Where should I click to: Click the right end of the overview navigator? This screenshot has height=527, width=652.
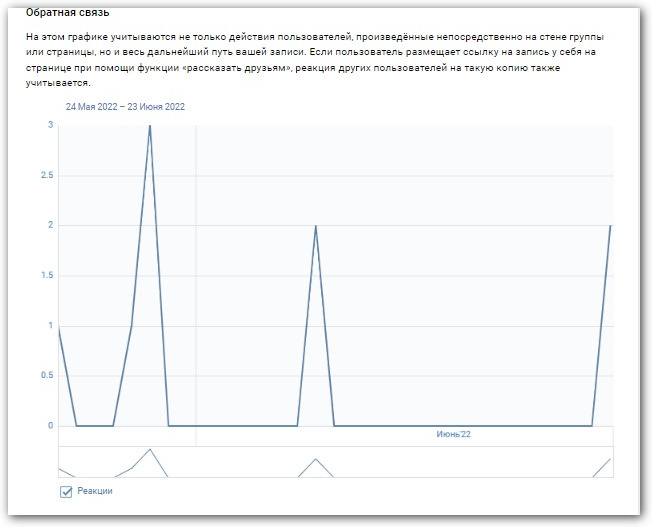(608, 461)
